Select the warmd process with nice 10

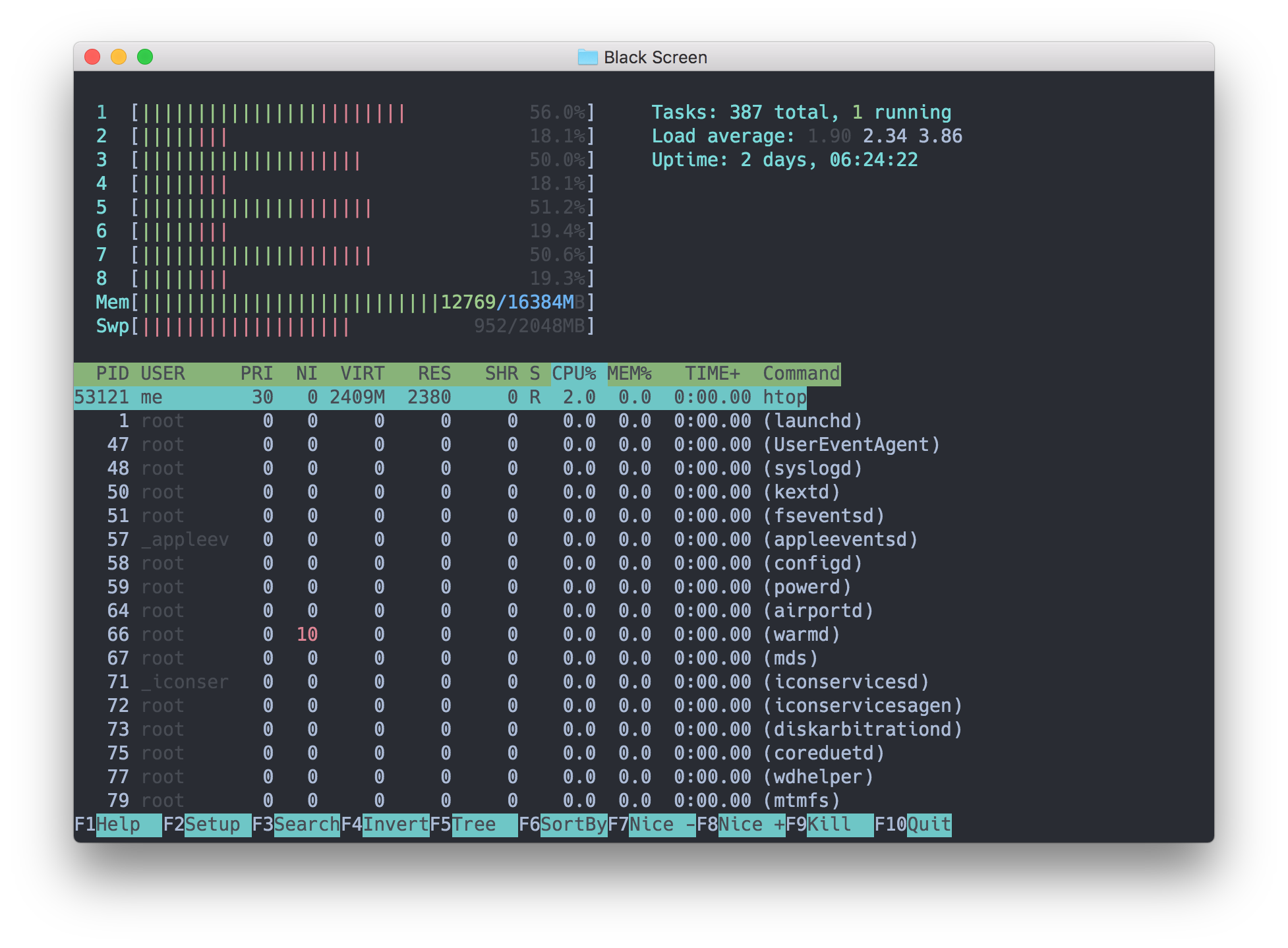point(801,635)
